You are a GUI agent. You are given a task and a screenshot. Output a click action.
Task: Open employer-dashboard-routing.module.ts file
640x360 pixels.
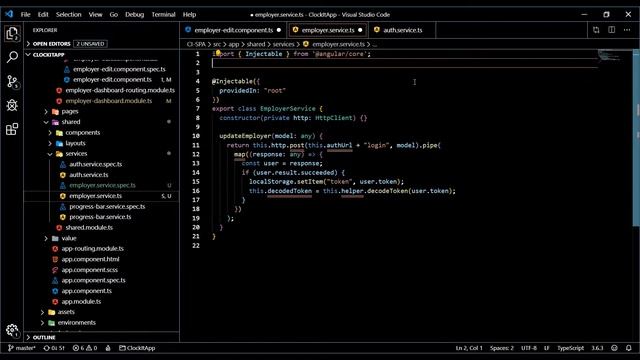point(120,90)
